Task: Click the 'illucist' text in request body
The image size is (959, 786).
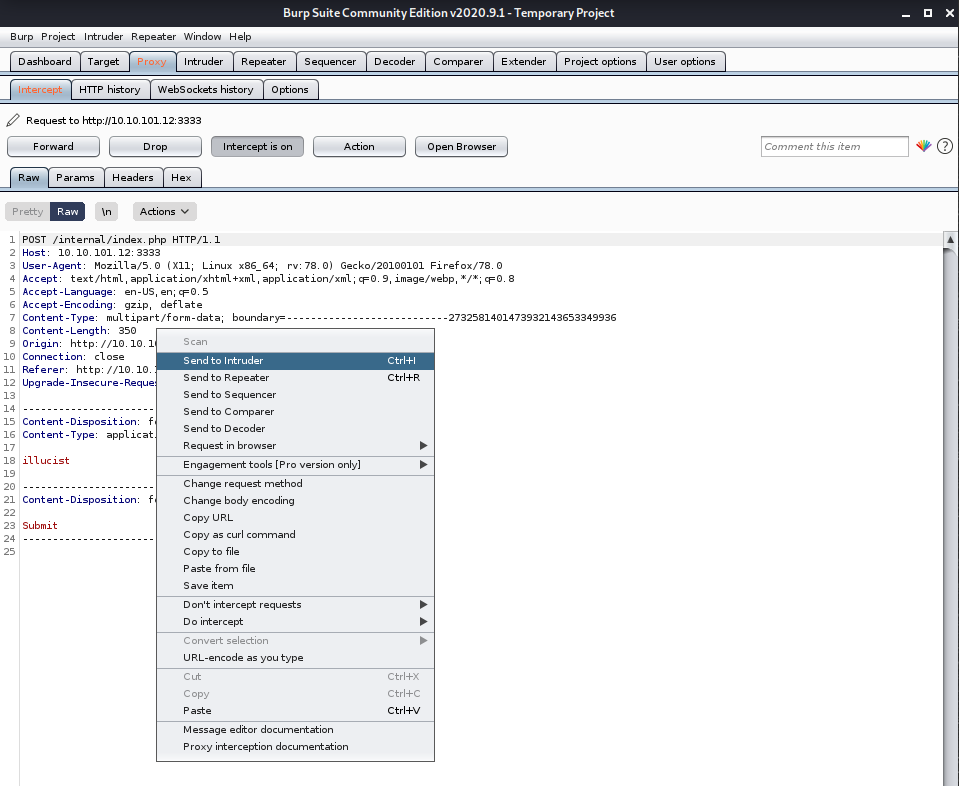Action: [46, 461]
